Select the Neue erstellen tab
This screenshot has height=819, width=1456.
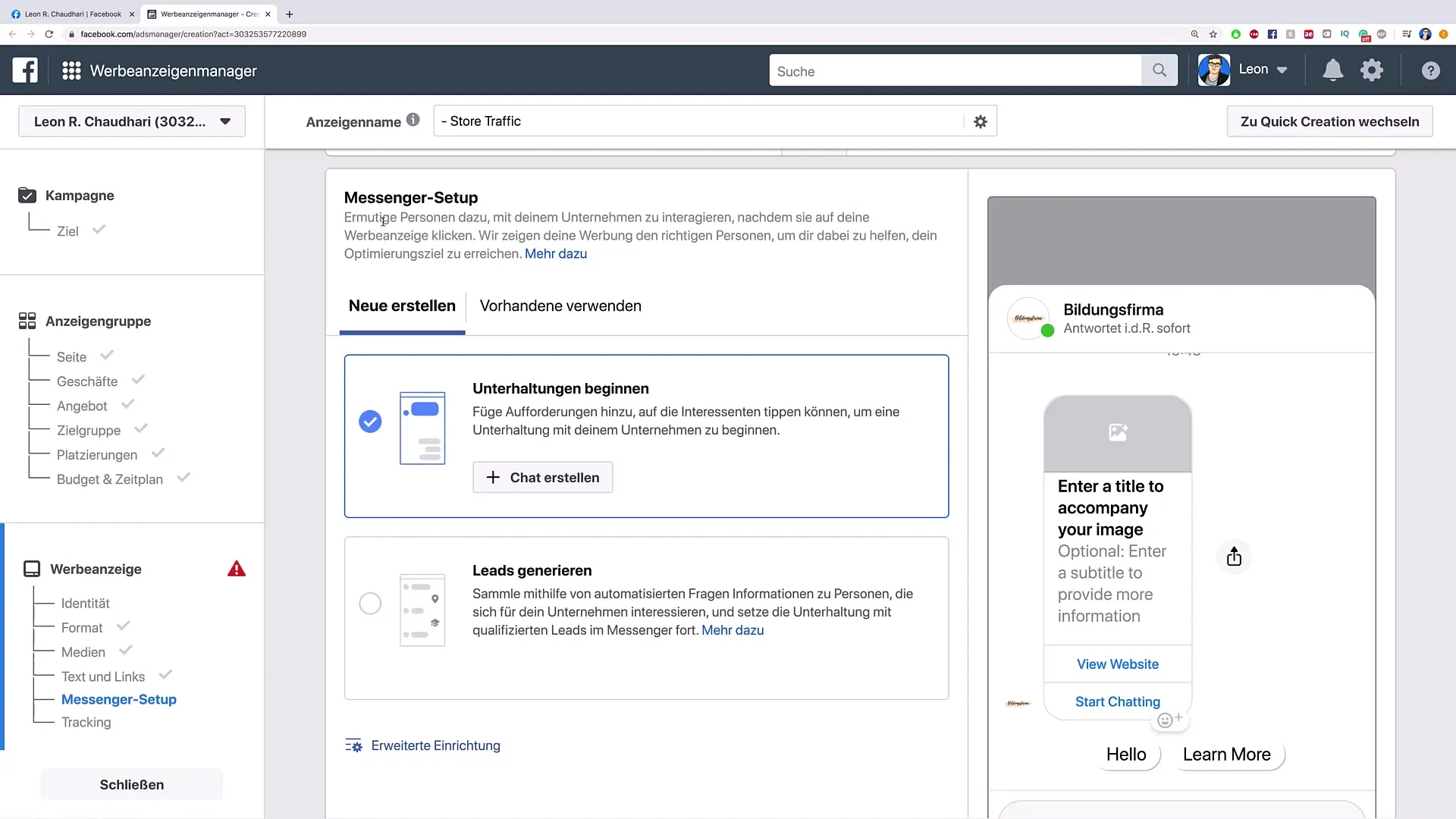click(x=402, y=306)
